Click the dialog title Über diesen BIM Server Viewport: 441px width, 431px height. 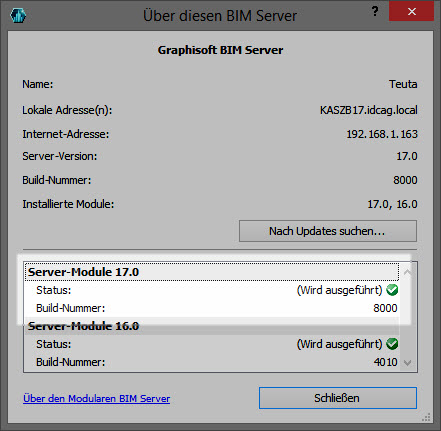pyautogui.click(x=220, y=16)
